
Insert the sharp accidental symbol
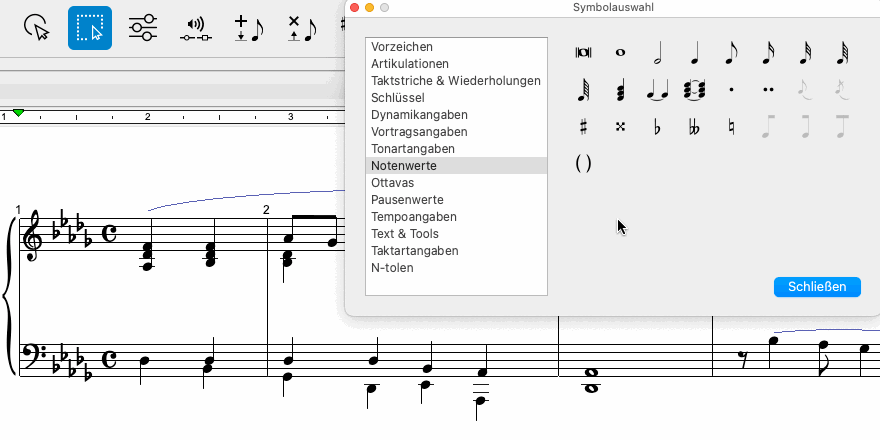[x=583, y=127]
